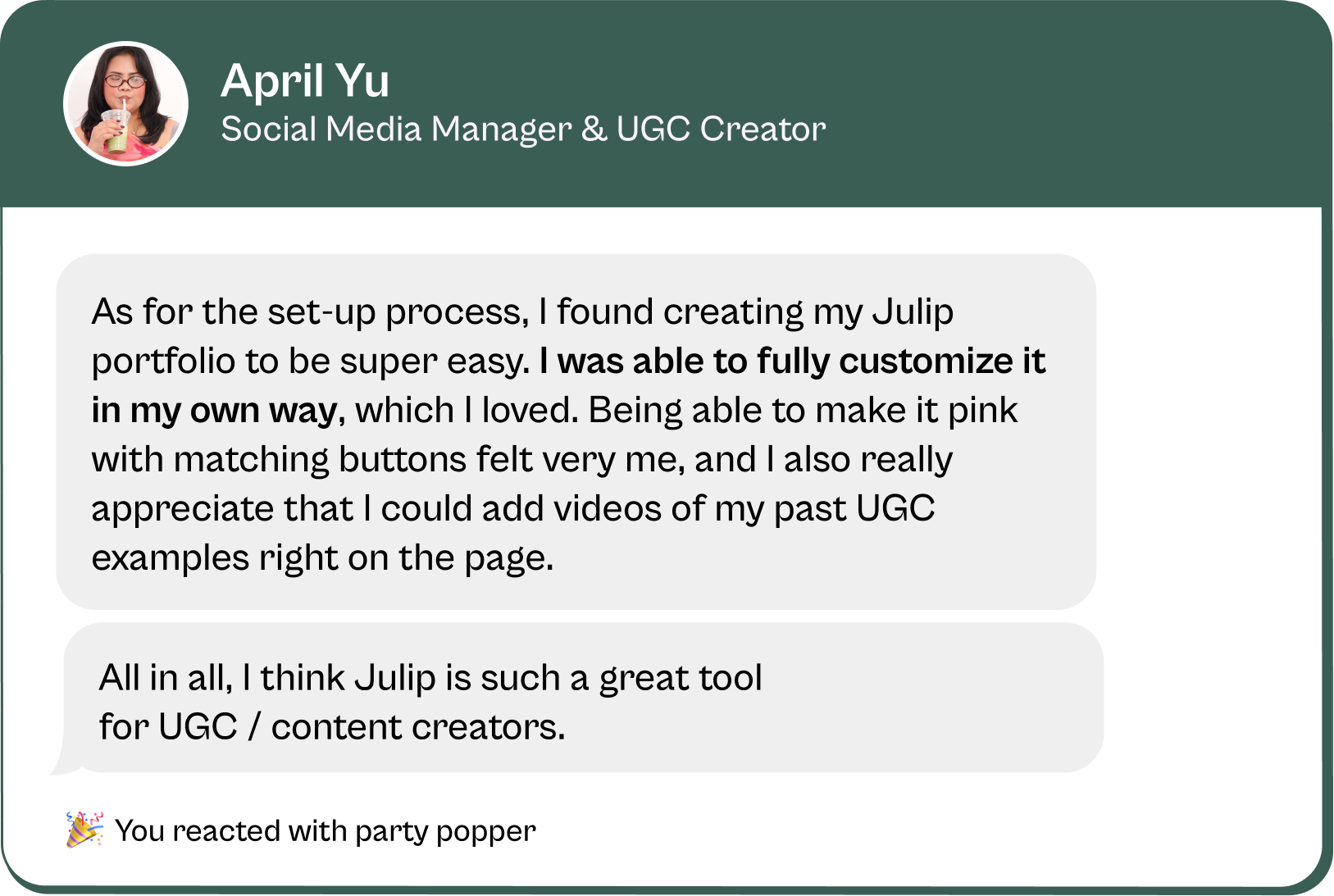The image size is (1334, 896).
Task: Click the party popper emoji icon
Action: (84, 830)
